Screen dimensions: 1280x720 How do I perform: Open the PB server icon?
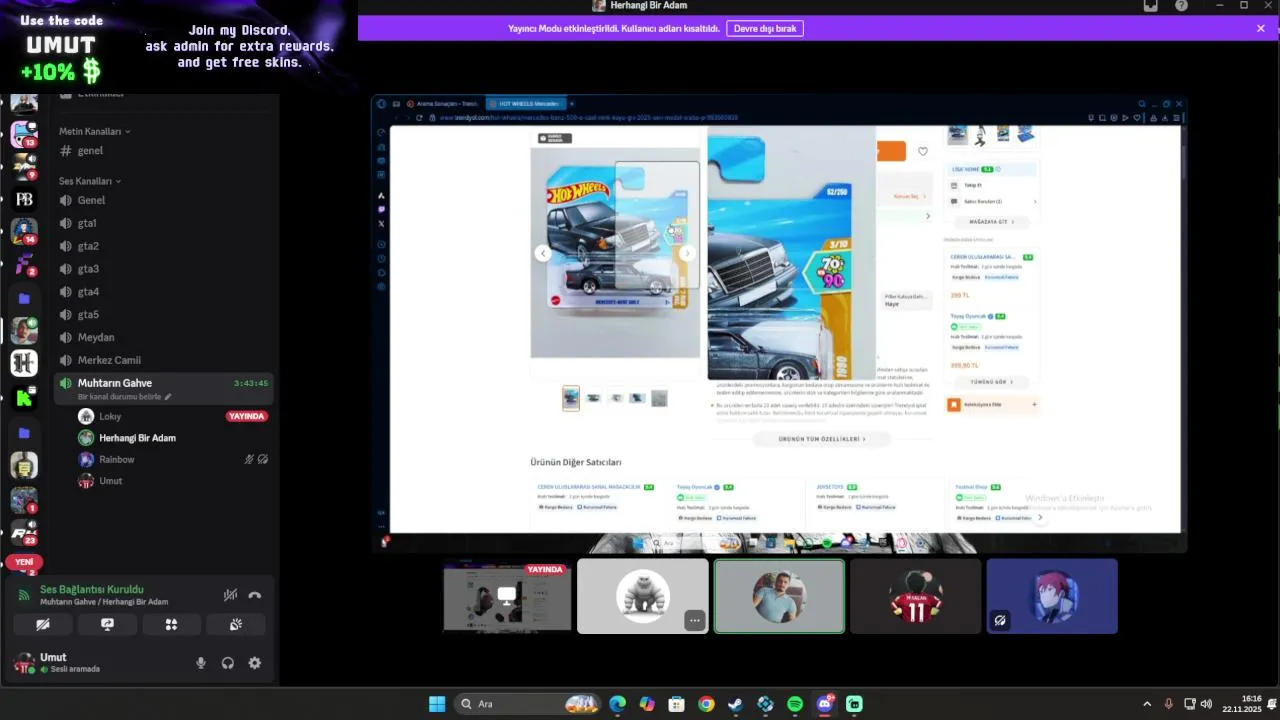point(24,199)
